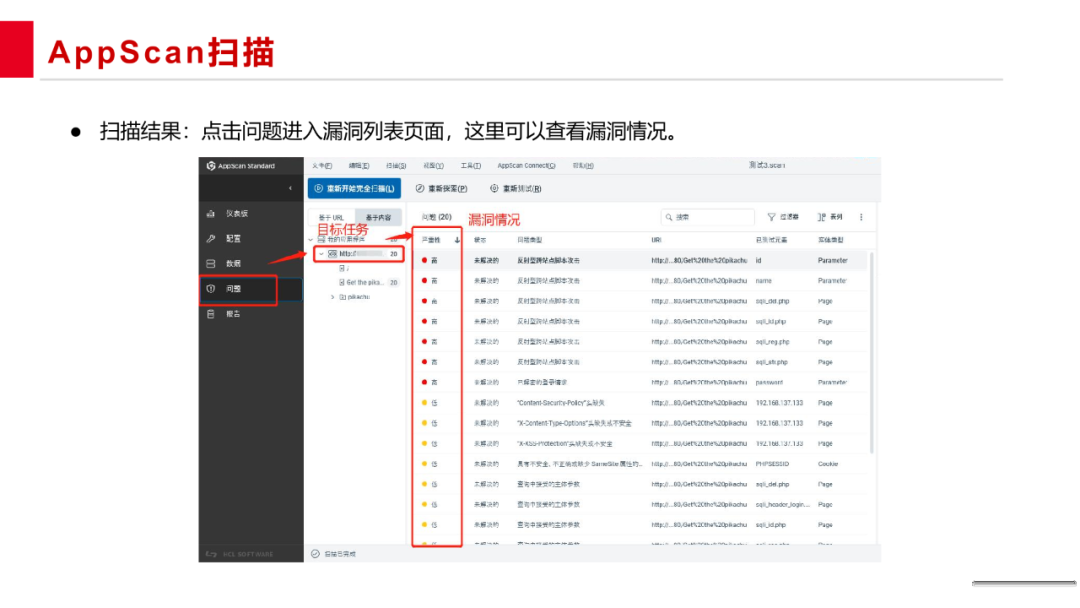Click the blue 重新开始完全扫描(L) button
This screenshot has width=1080, height=608.
coord(354,189)
